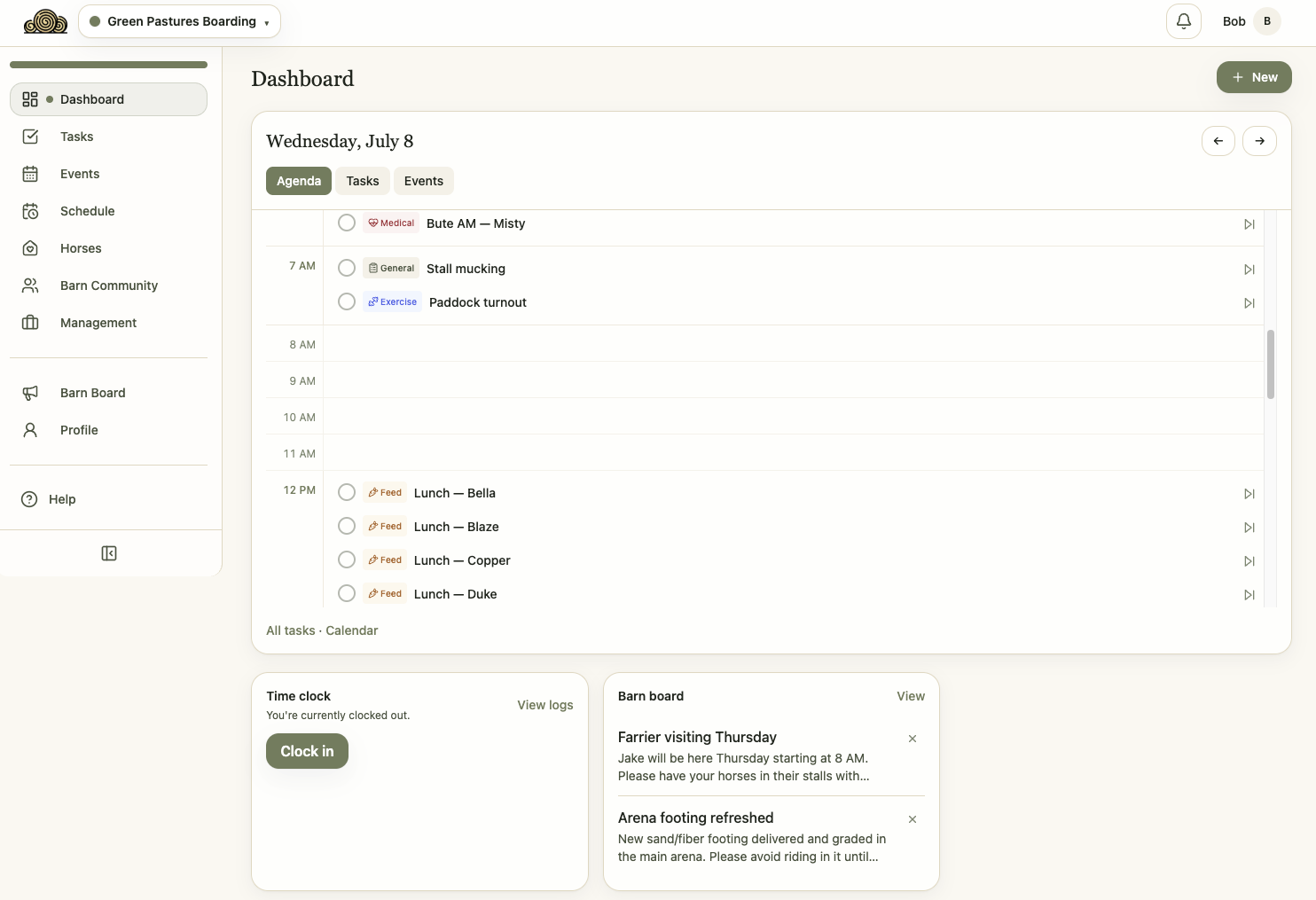Open Barn Community label in sidebar

pos(109,286)
